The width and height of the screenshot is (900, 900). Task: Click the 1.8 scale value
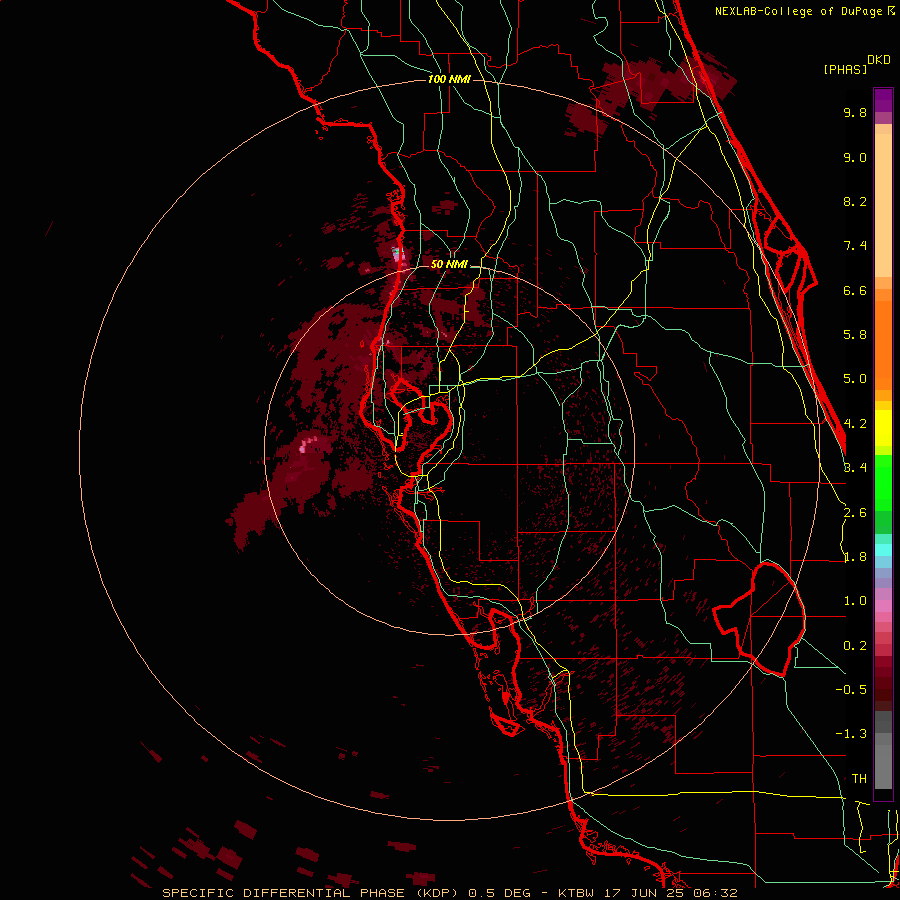pos(855,557)
